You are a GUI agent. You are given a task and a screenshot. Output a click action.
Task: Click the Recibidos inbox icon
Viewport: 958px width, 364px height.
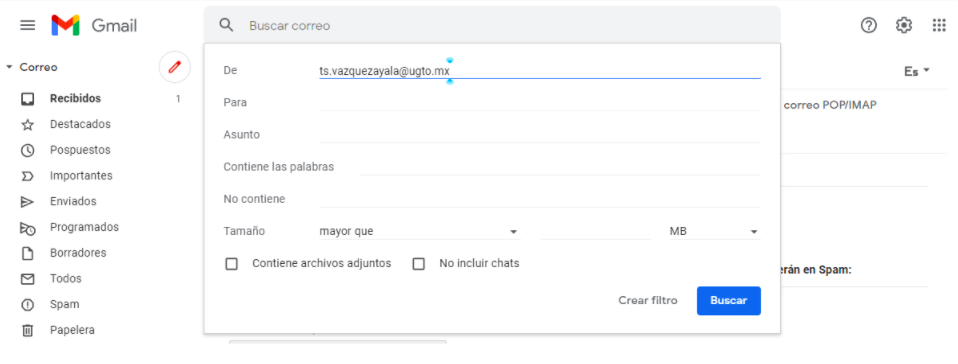[27, 98]
